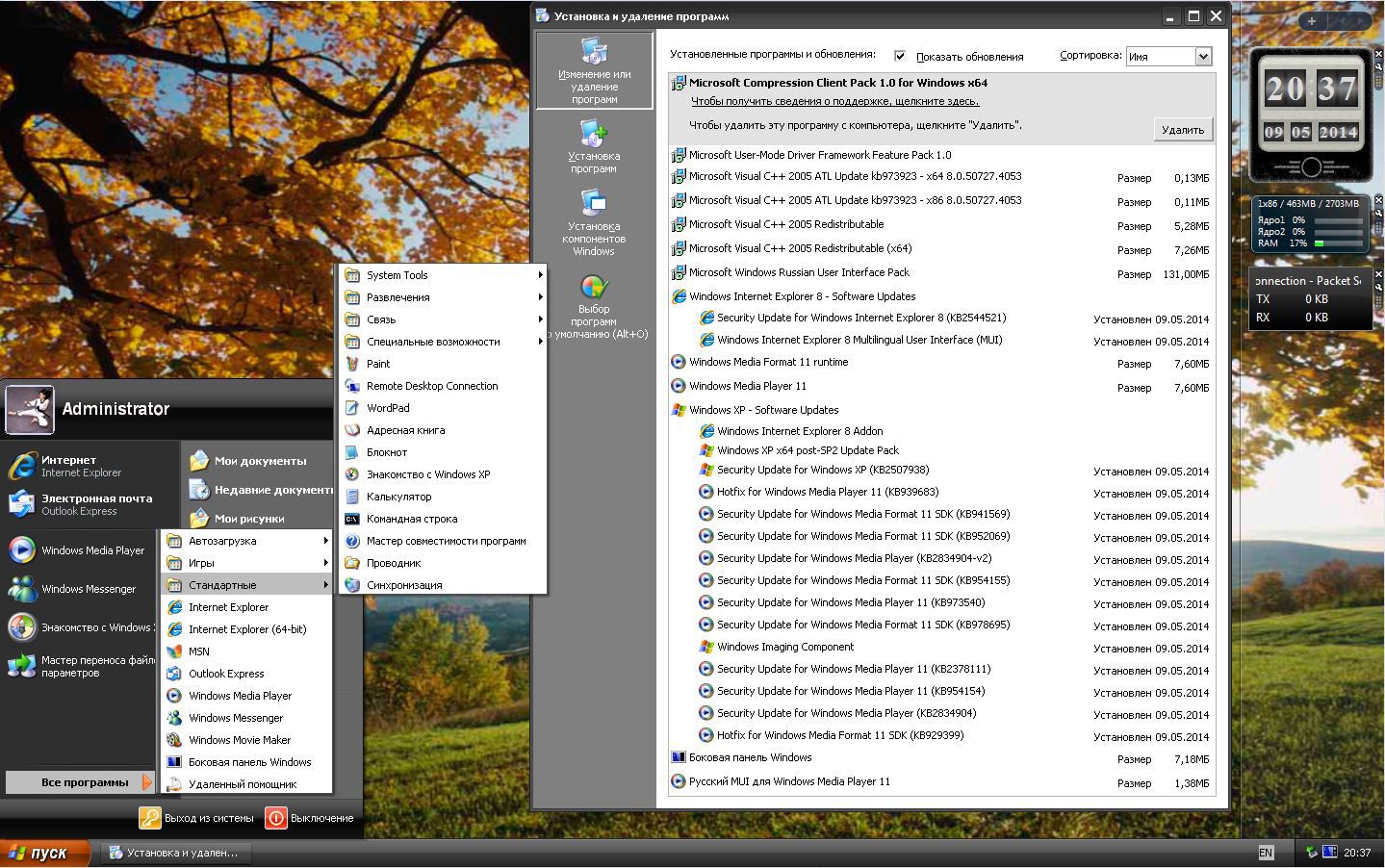1385x868 pixels.
Task: Click Выключение button
Action: pyautogui.click(x=310, y=818)
